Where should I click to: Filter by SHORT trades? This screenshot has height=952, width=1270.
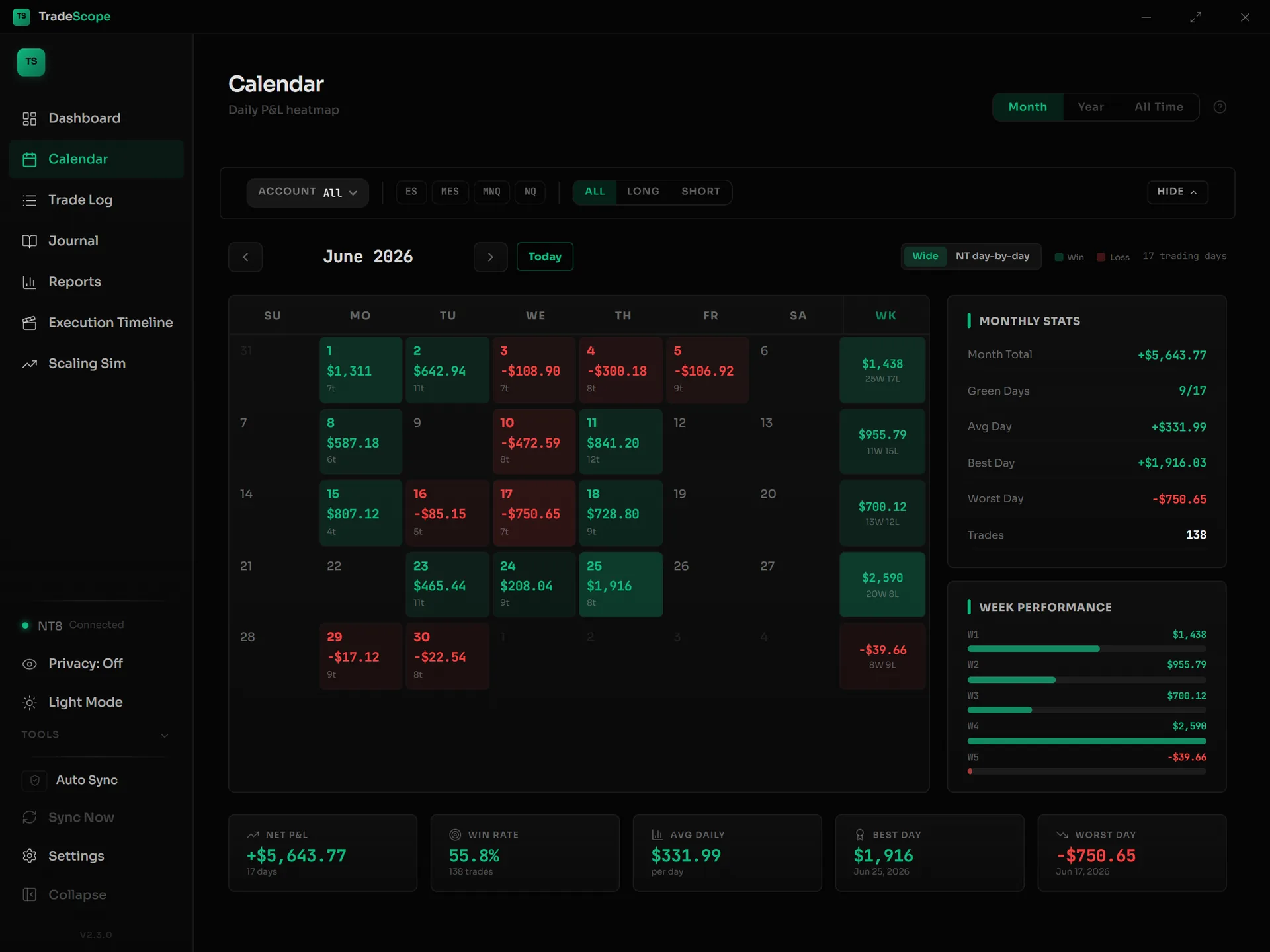(700, 192)
